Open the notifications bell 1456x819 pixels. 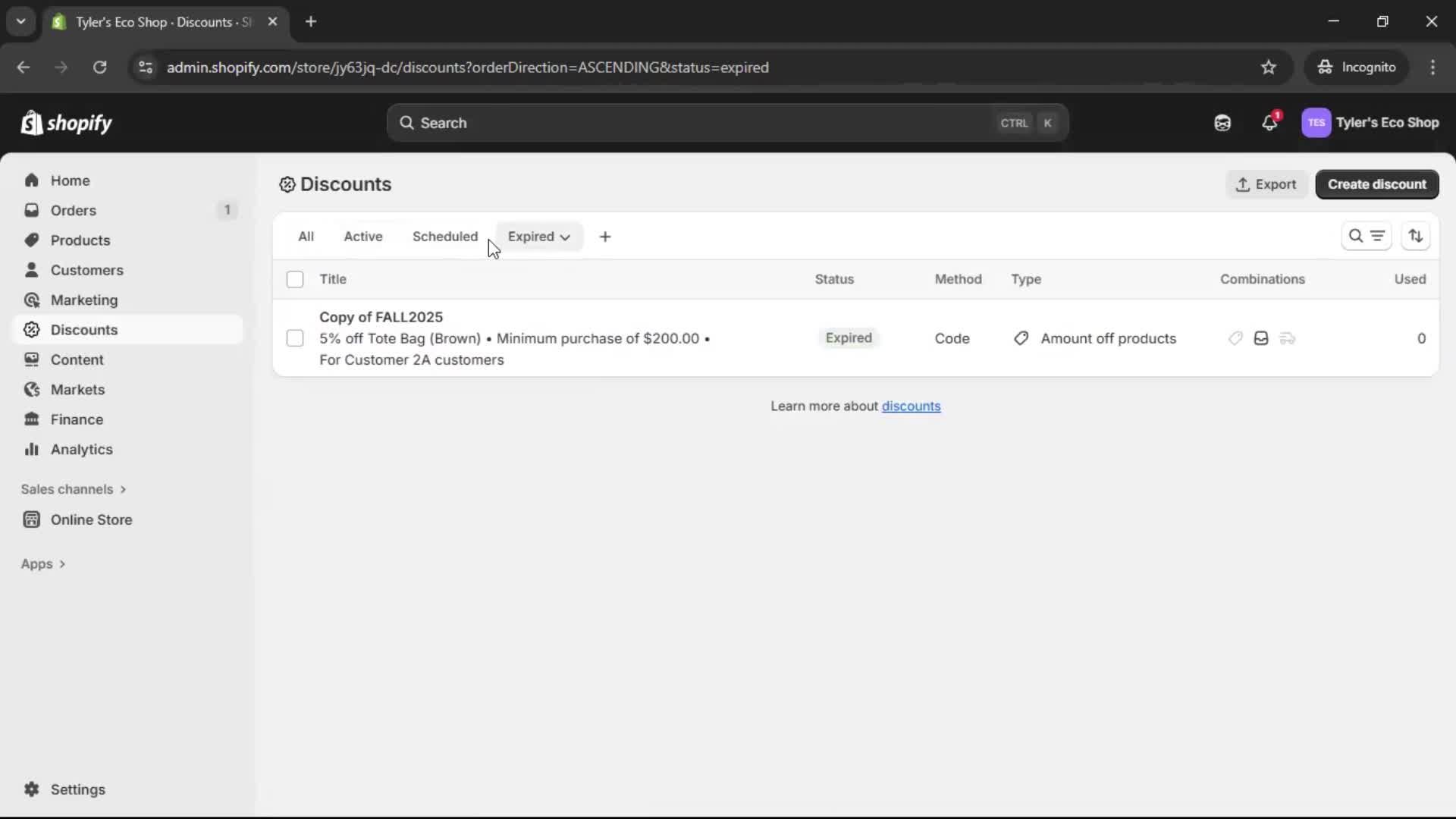[1271, 123]
